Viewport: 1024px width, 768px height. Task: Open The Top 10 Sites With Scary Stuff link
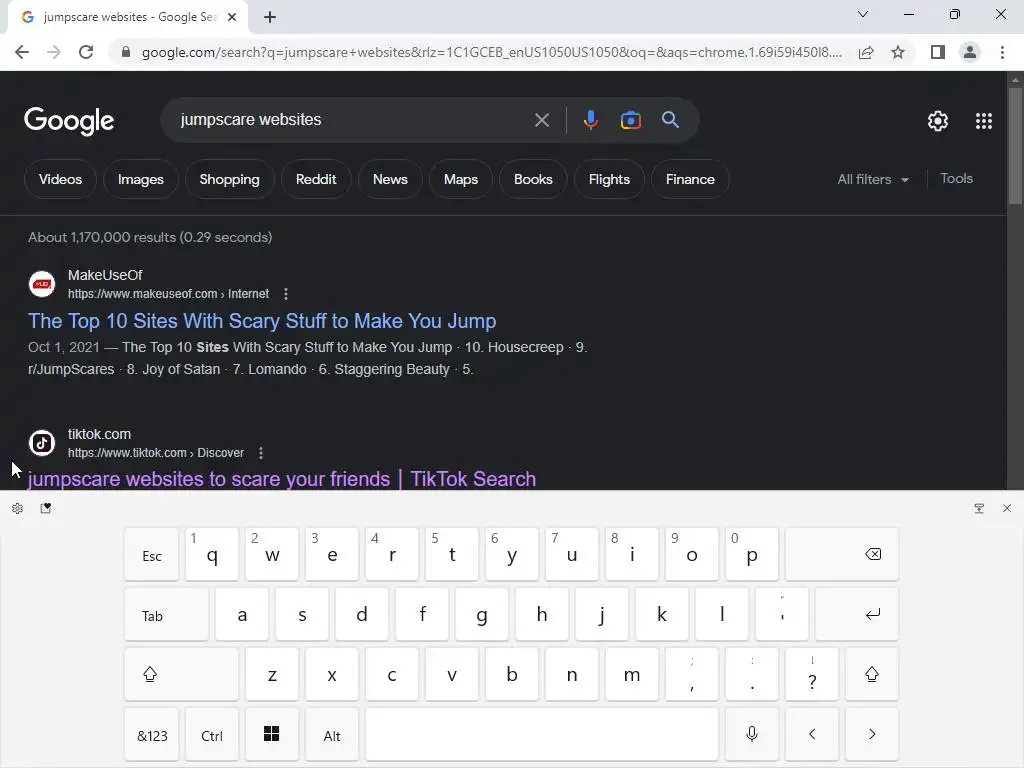click(x=262, y=321)
